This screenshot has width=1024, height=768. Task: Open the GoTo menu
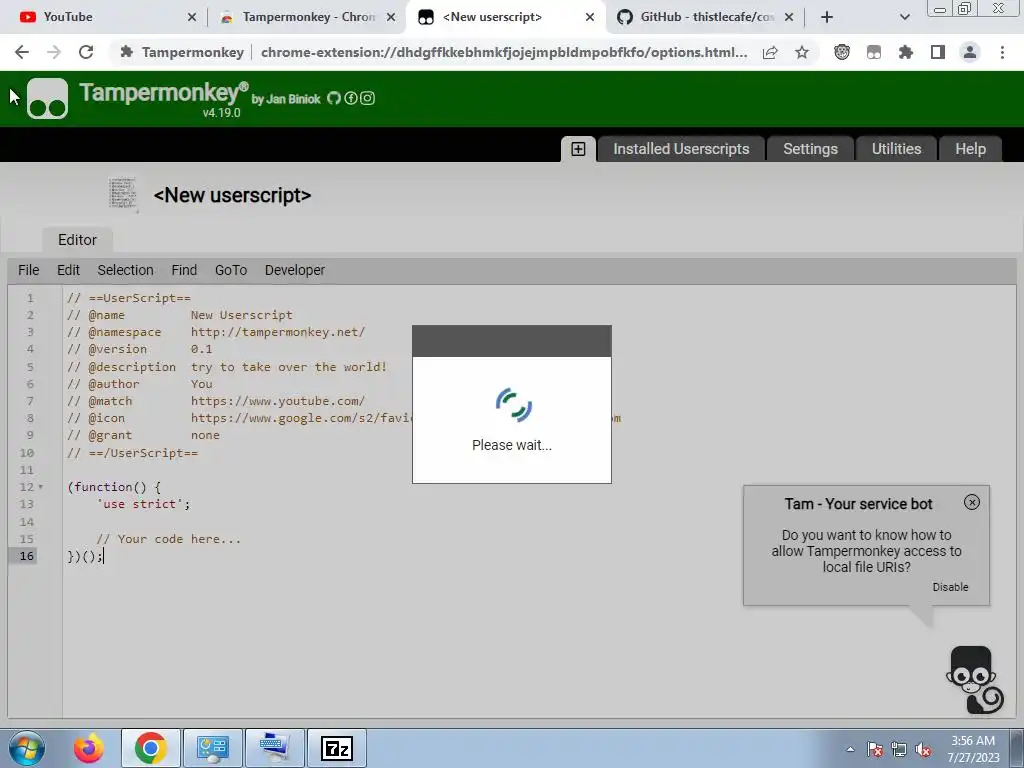(231, 270)
